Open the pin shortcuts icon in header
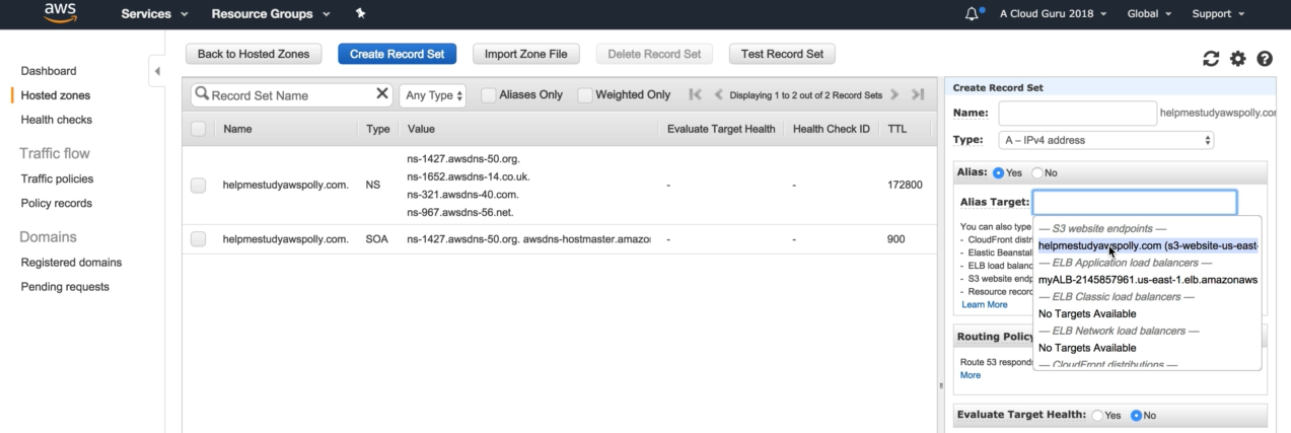The height and width of the screenshot is (433, 1291). point(359,15)
